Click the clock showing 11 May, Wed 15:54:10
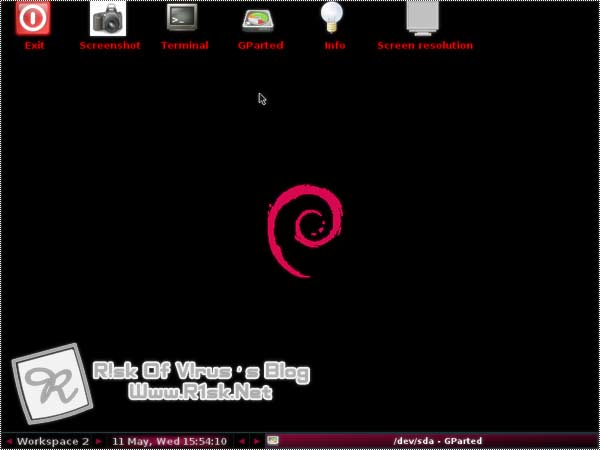The height and width of the screenshot is (450, 600). [170, 441]
